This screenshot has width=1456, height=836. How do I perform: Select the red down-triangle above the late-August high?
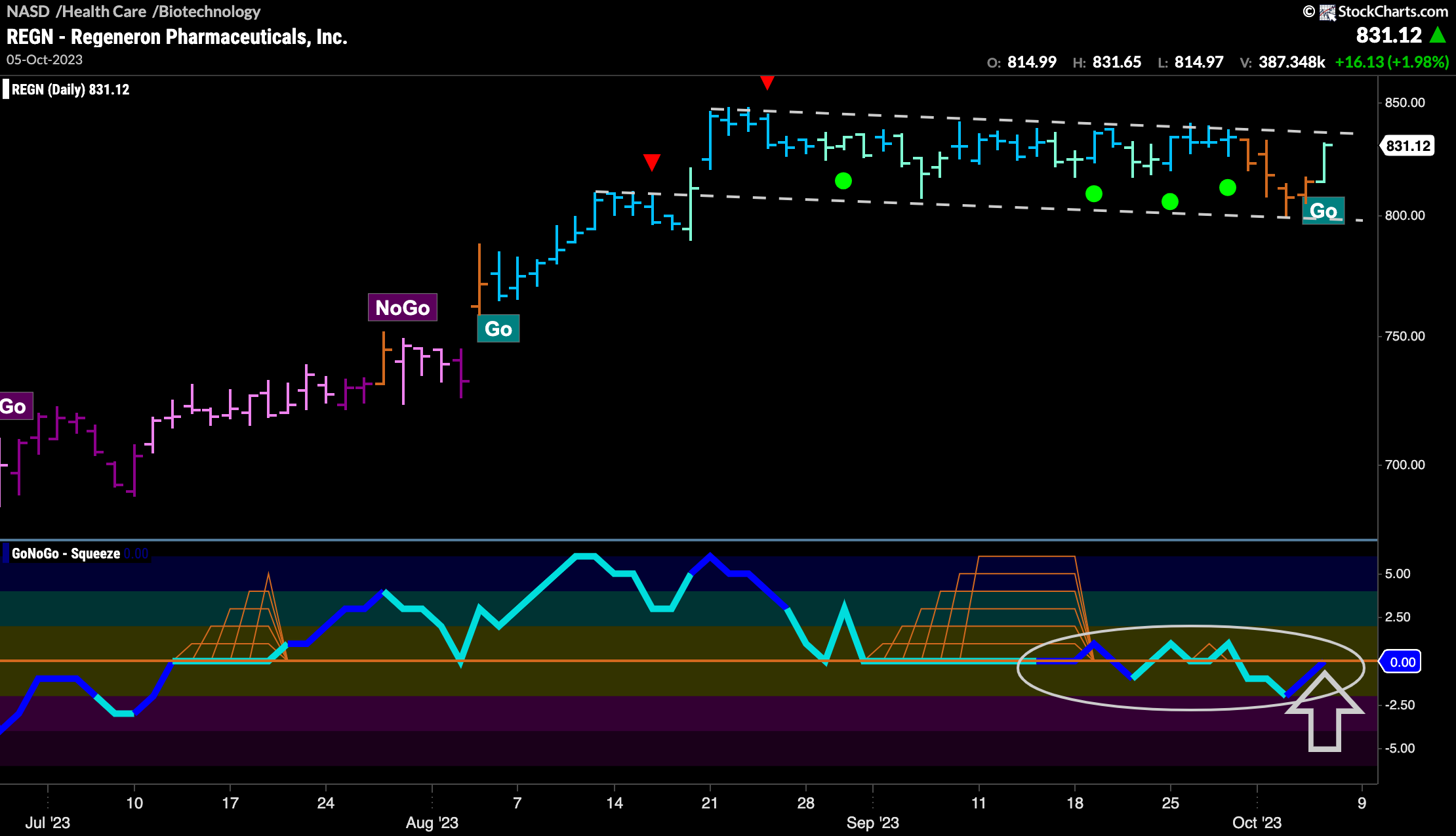tap(767, 83)
